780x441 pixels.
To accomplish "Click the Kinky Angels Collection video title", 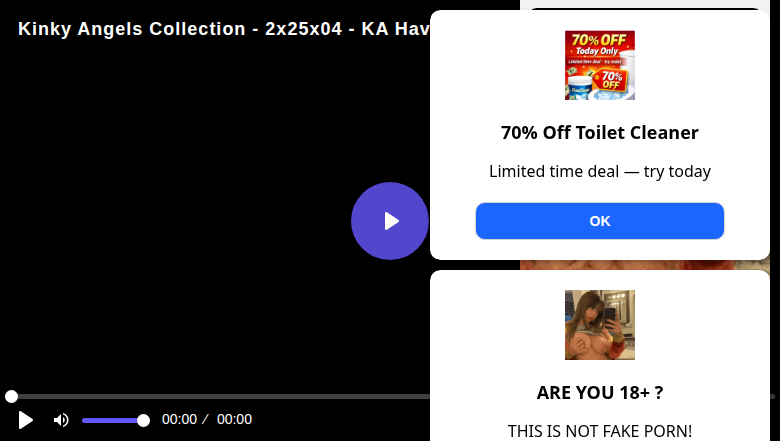I will tap(224, 29).
